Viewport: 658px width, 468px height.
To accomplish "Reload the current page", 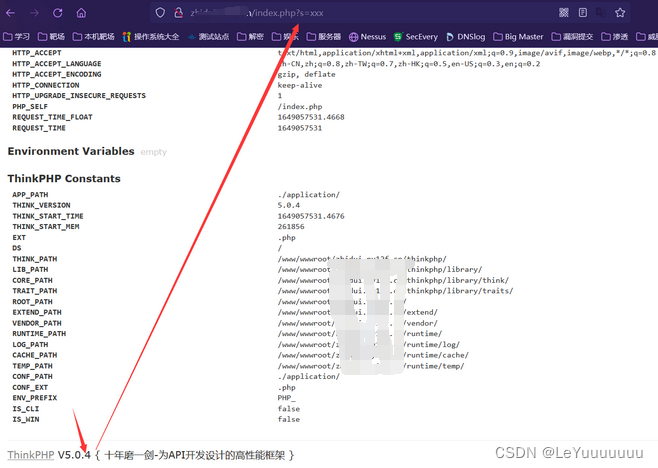I will tap(58, 13).
